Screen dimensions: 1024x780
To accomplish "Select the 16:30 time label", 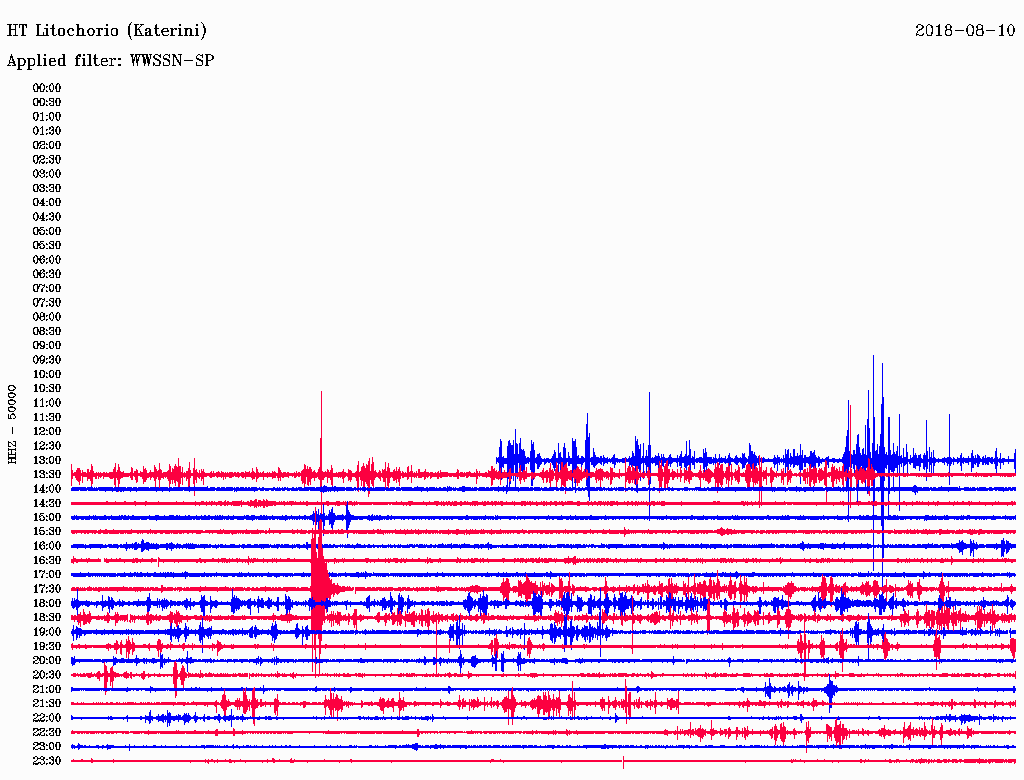I will [x=47, y=561].
